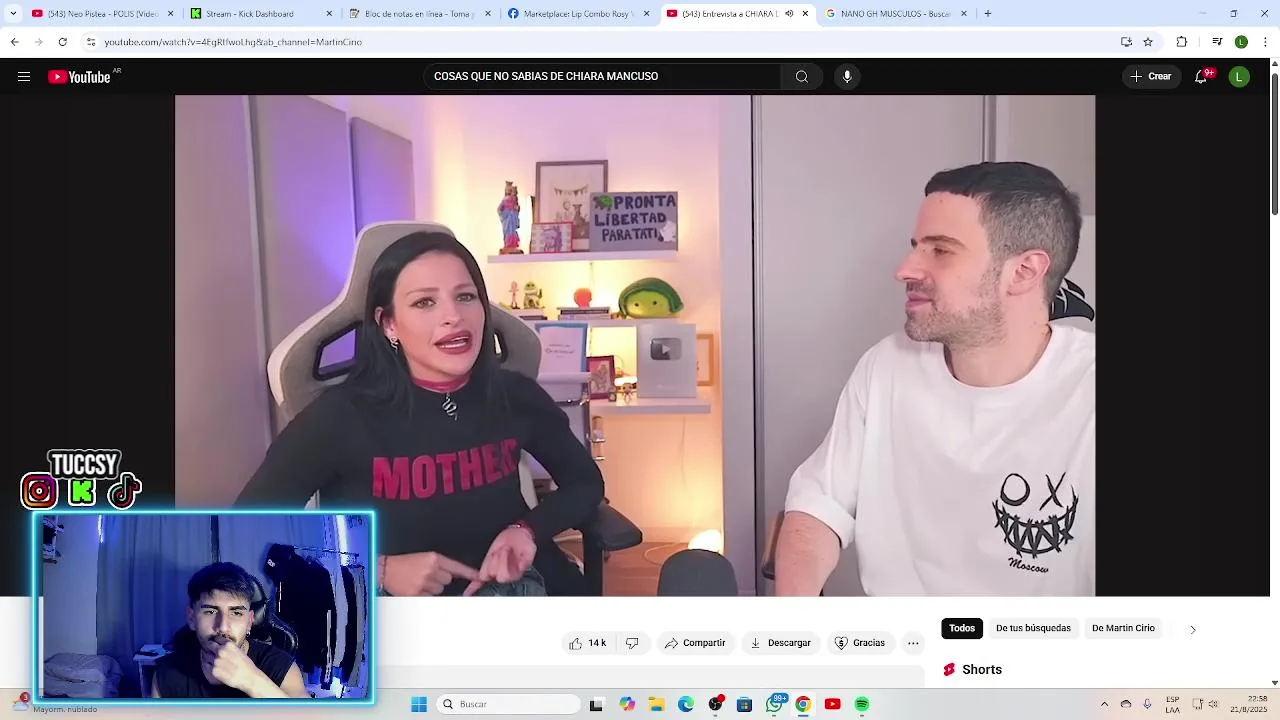Like the video with 14 k likes

(588, 643)
